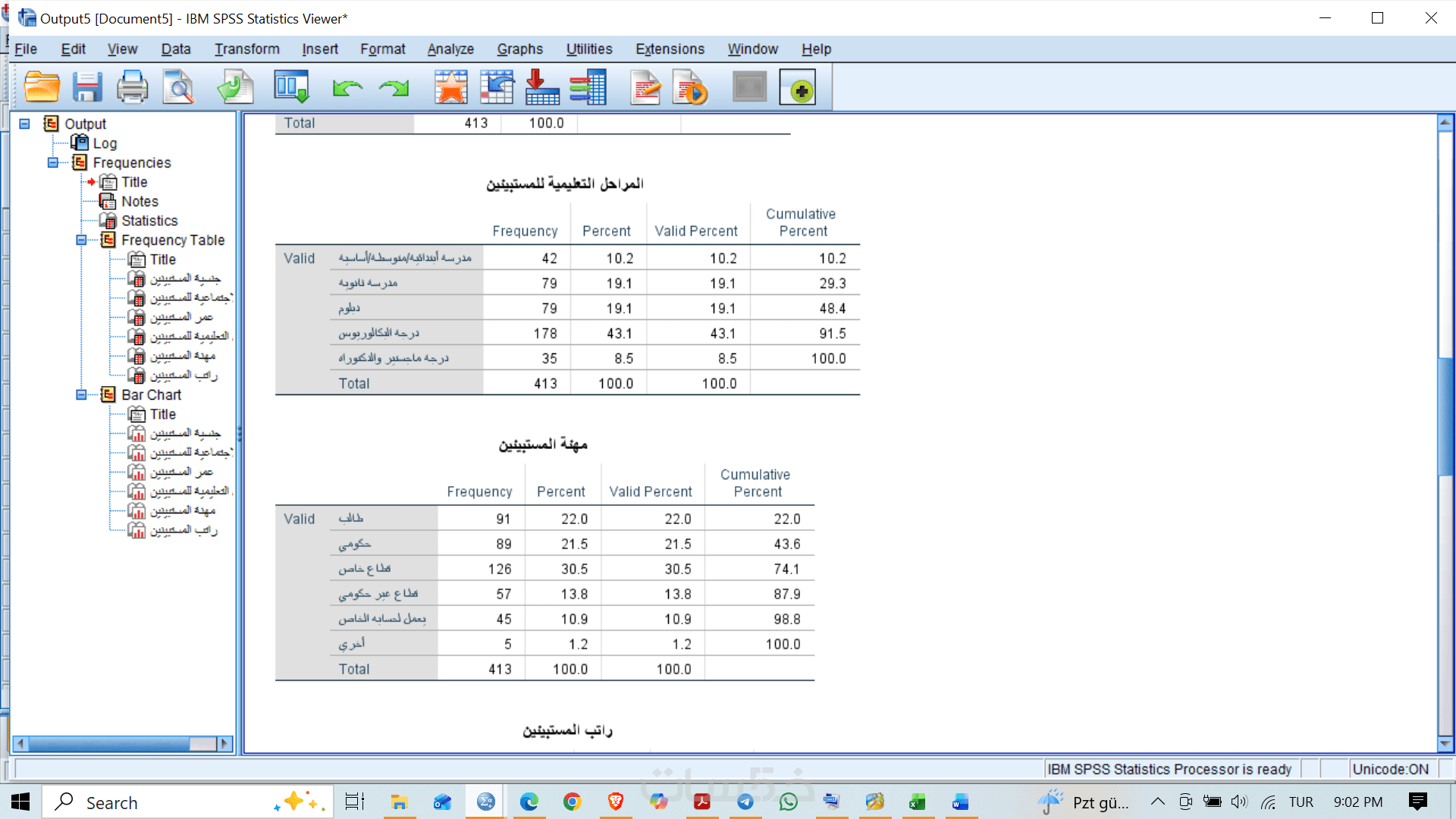The height and width of the screenshot is (819, 1456).
Task: Click the Save diskette toolbar icon
Action: point(87,87)
